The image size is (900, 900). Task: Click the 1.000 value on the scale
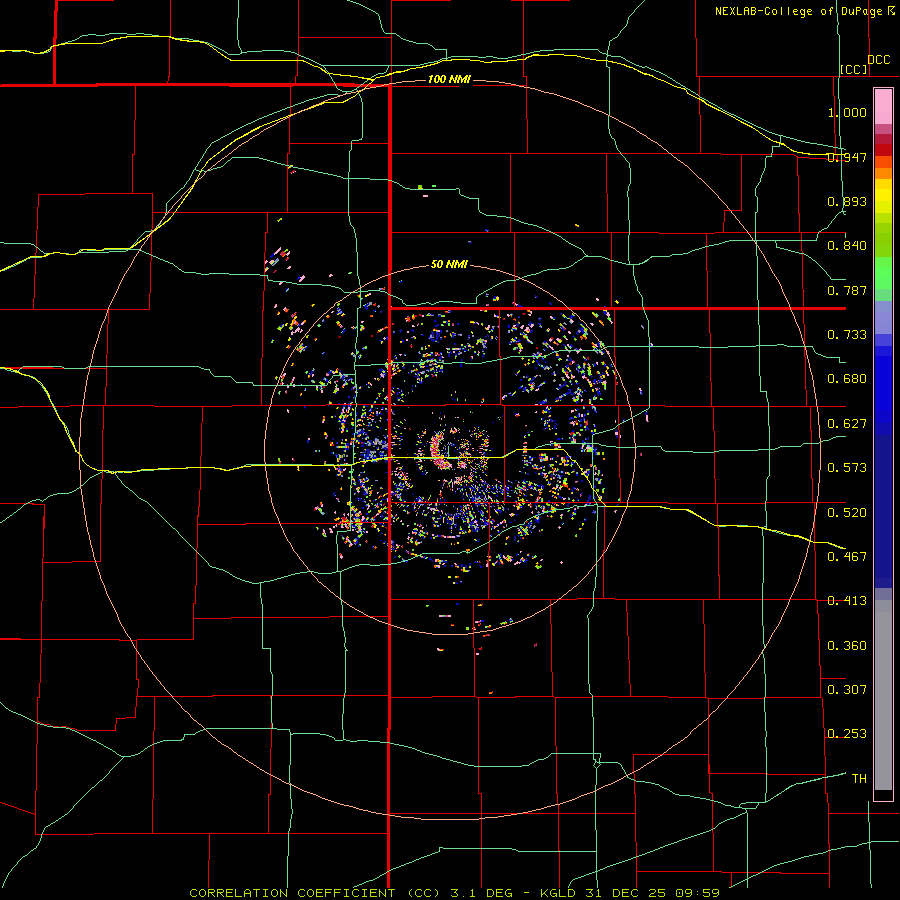pos(847,112)
